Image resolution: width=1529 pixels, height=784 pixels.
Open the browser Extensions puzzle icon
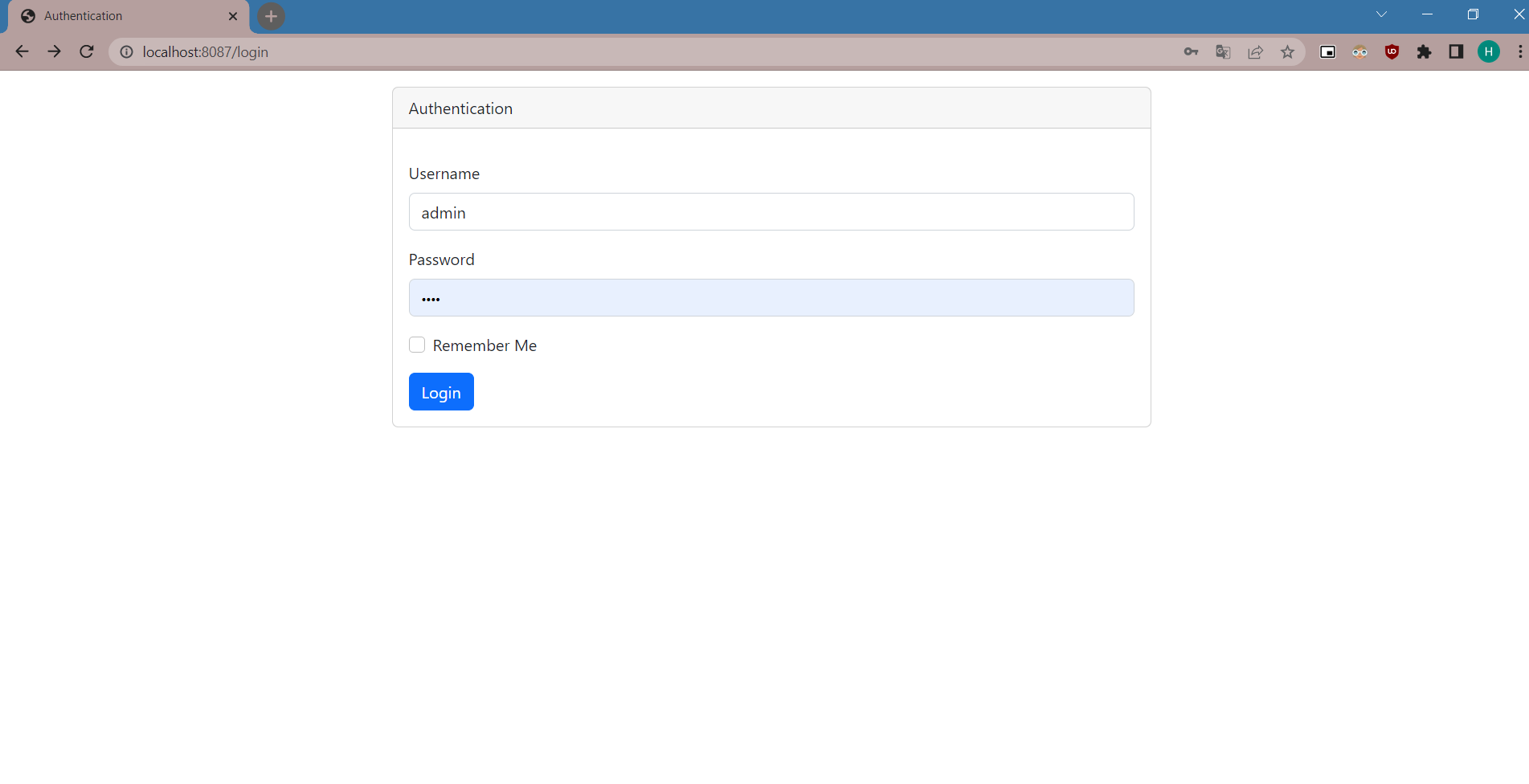click(1424, 51)
